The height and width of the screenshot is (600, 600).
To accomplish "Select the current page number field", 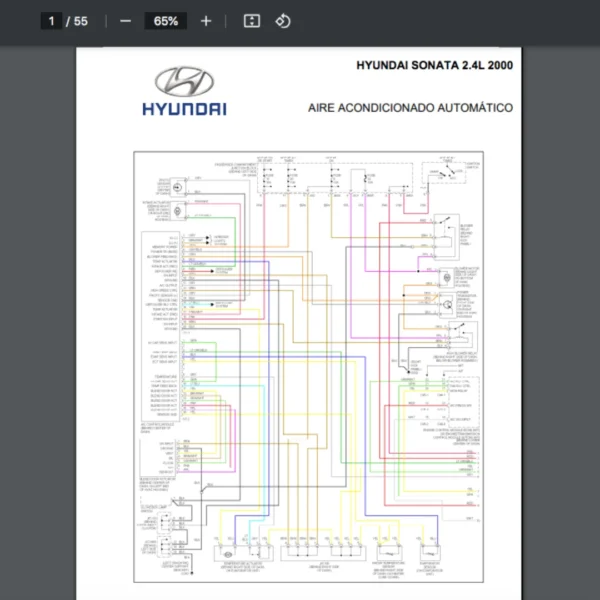I will [x=51, y=21].
